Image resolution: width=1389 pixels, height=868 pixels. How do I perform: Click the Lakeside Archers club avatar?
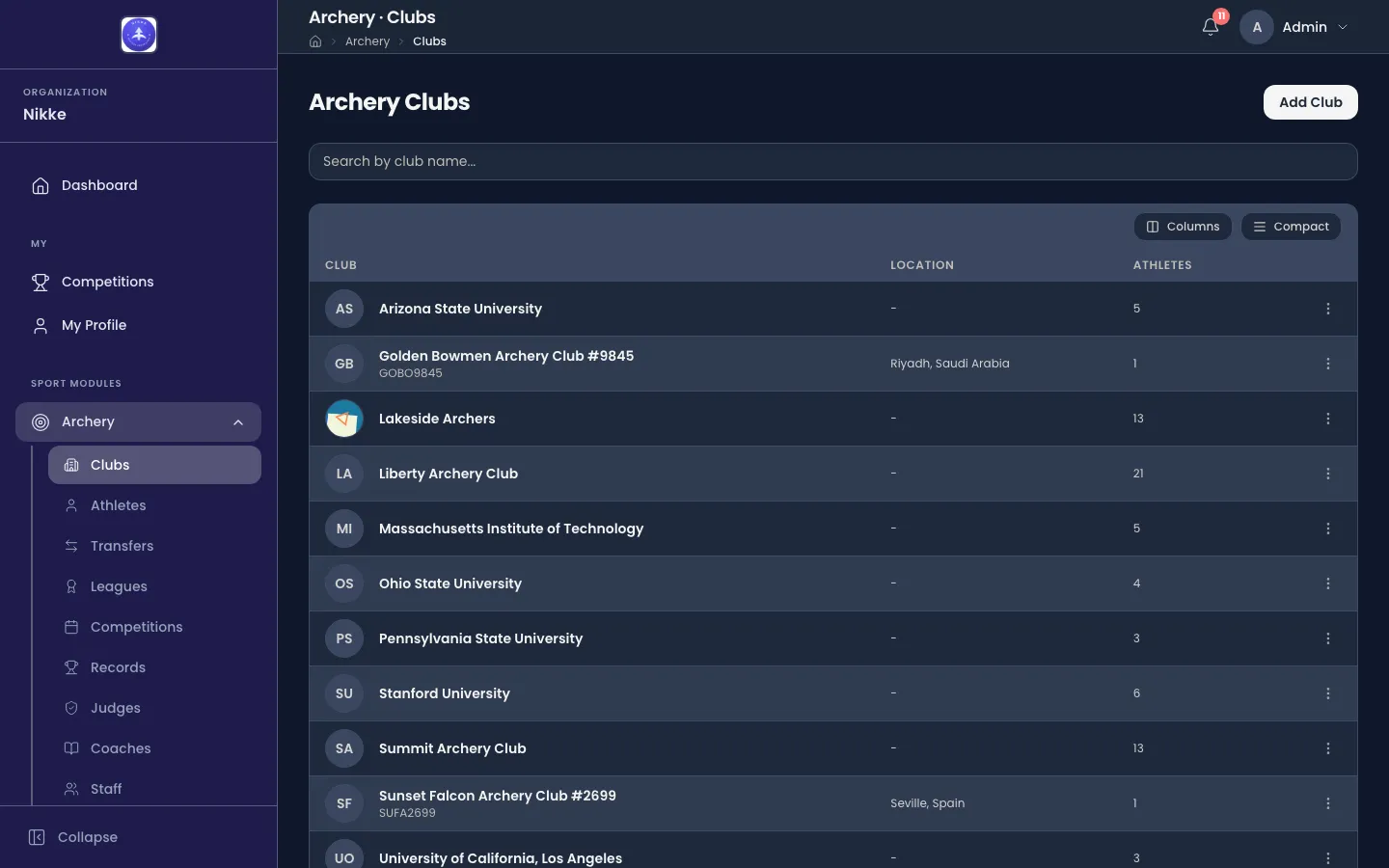coord(344,419)
